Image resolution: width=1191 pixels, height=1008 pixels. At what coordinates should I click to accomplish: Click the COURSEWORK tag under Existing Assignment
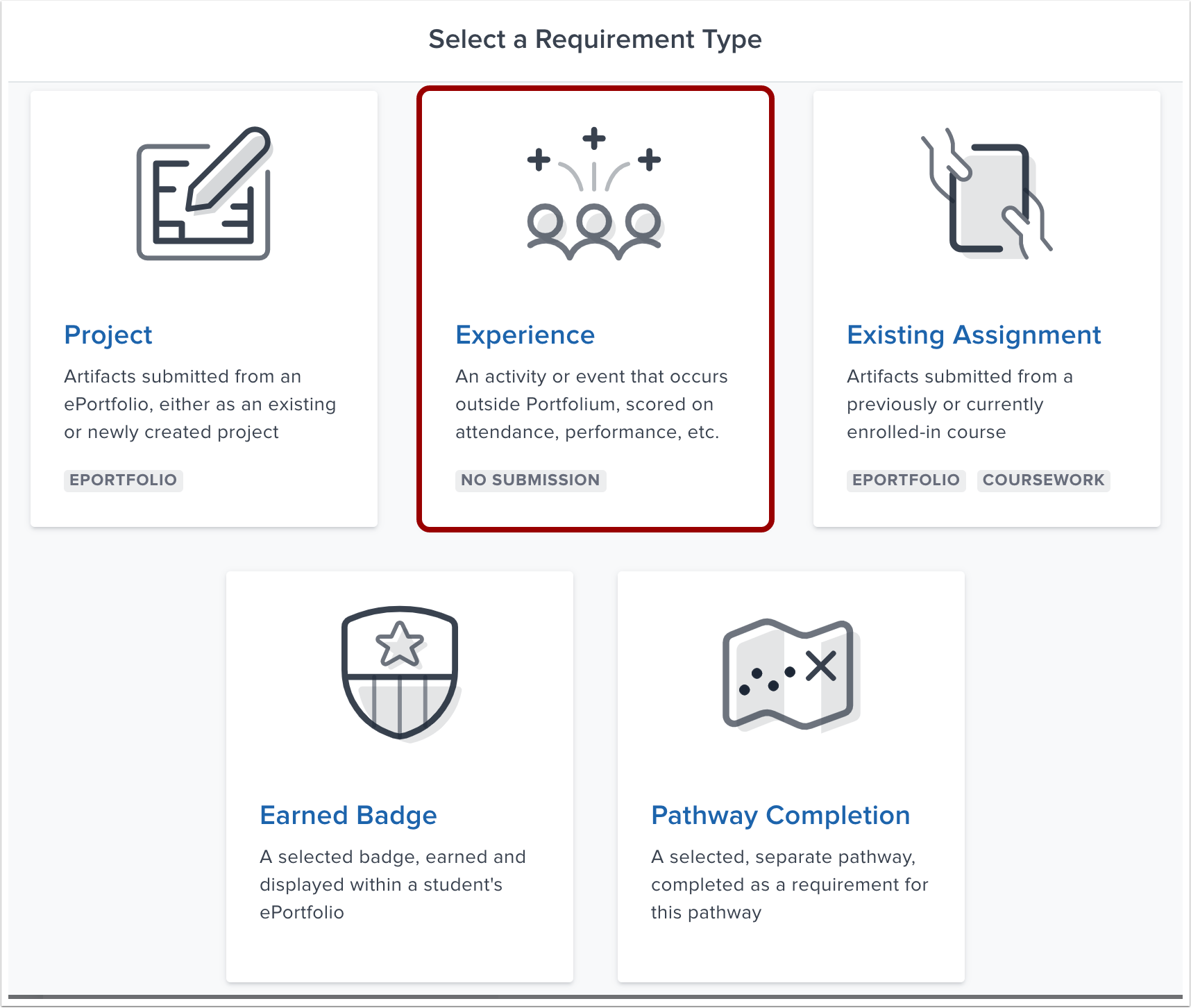tap(1044, 480)
